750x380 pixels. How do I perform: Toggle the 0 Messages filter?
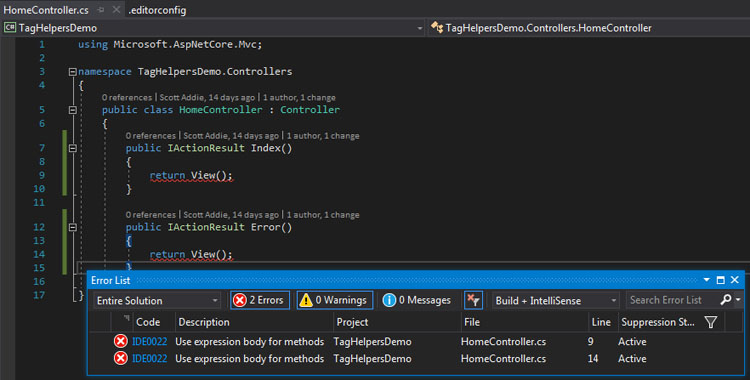417,300
